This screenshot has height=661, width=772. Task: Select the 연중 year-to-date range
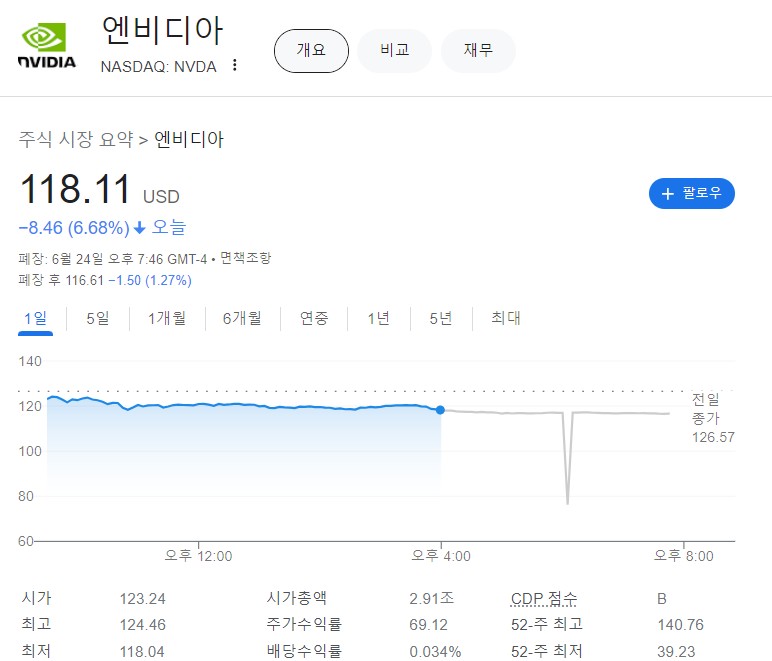pos(314,318)
